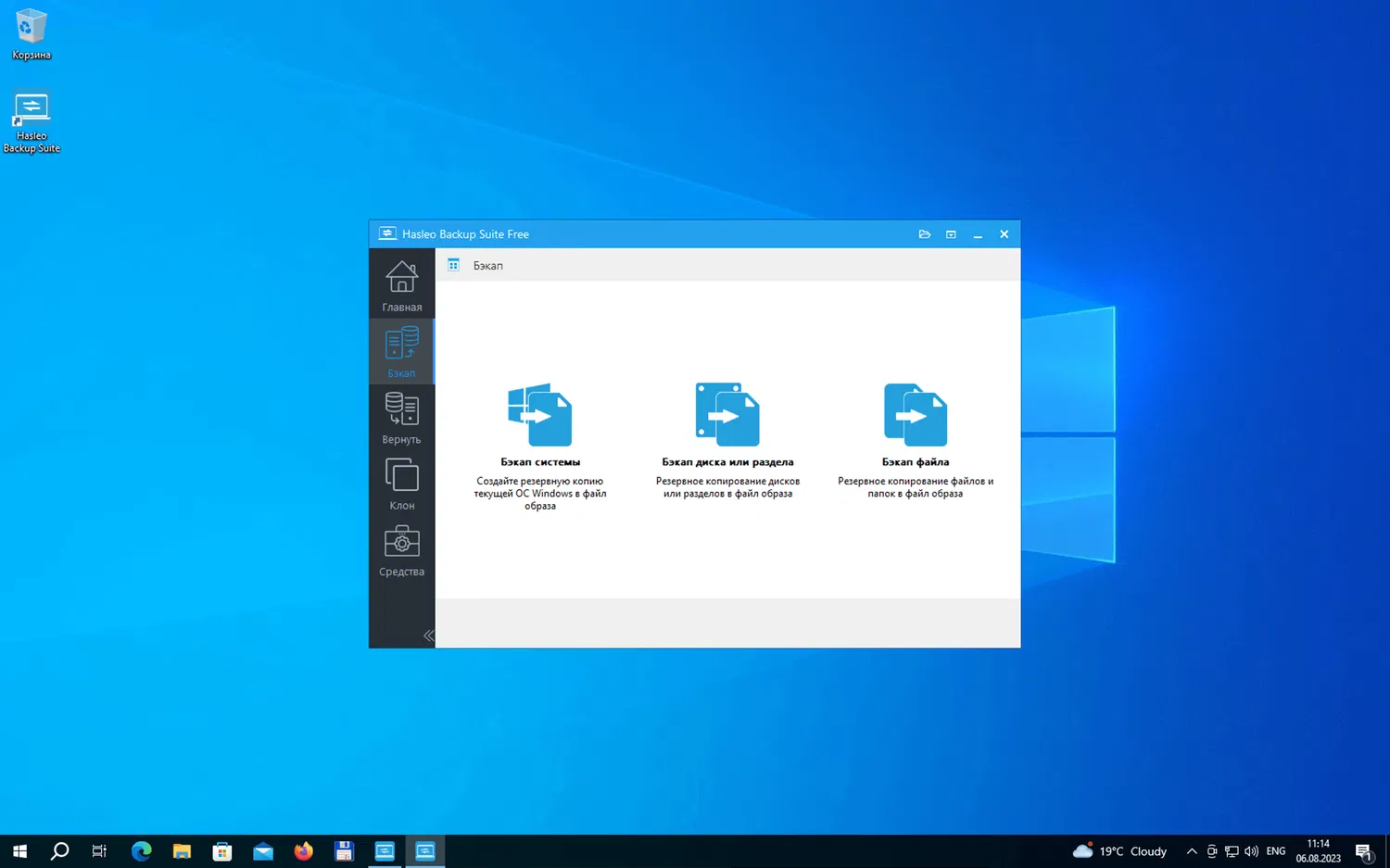Click the open folder icon in title bar
The height and width of the screenshot is (868, 1390).
click(924, 234)
